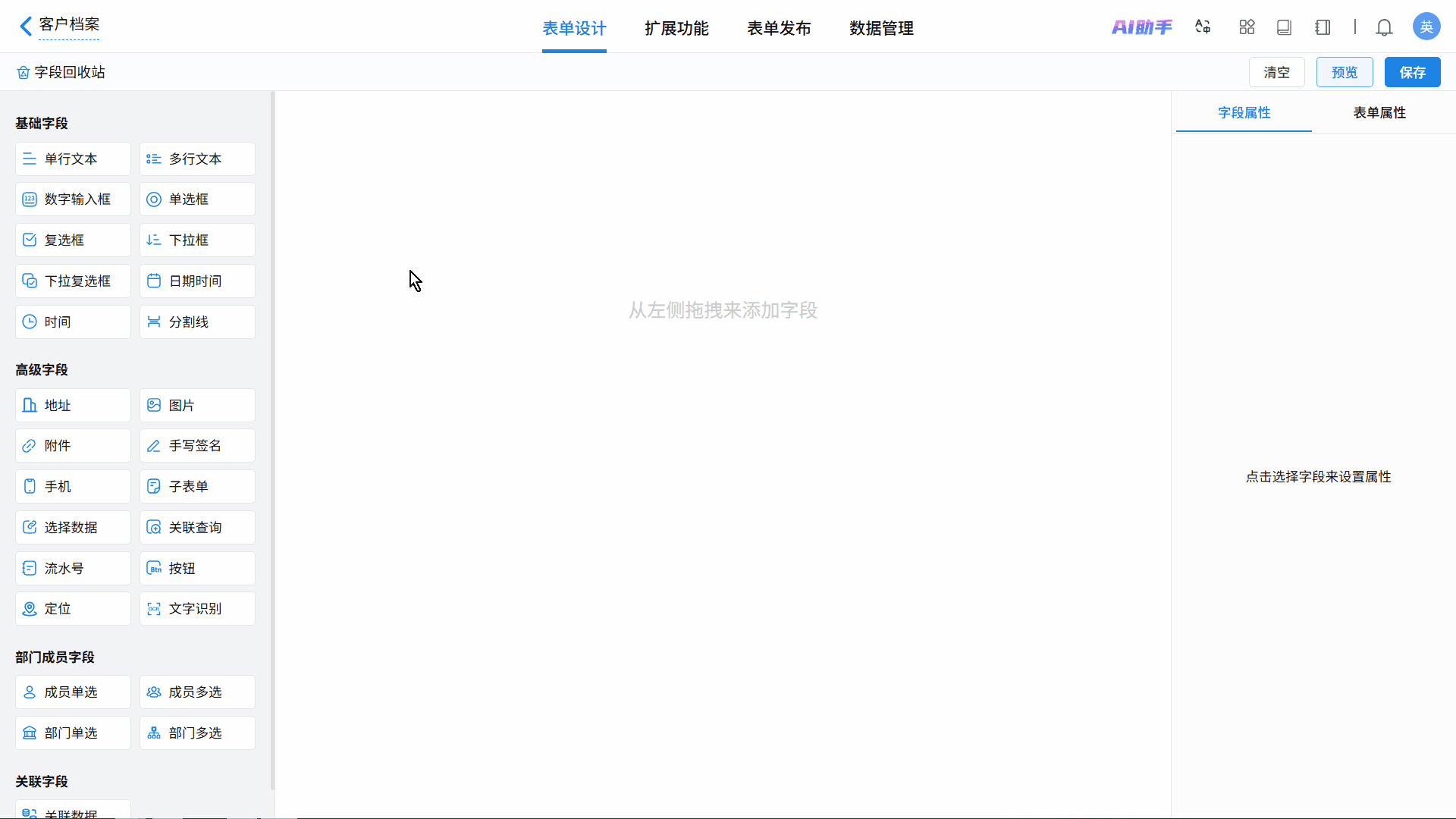Open the 表单属性 tab
This screenshot has height=819, width=1456.
tap(1379, 113)
